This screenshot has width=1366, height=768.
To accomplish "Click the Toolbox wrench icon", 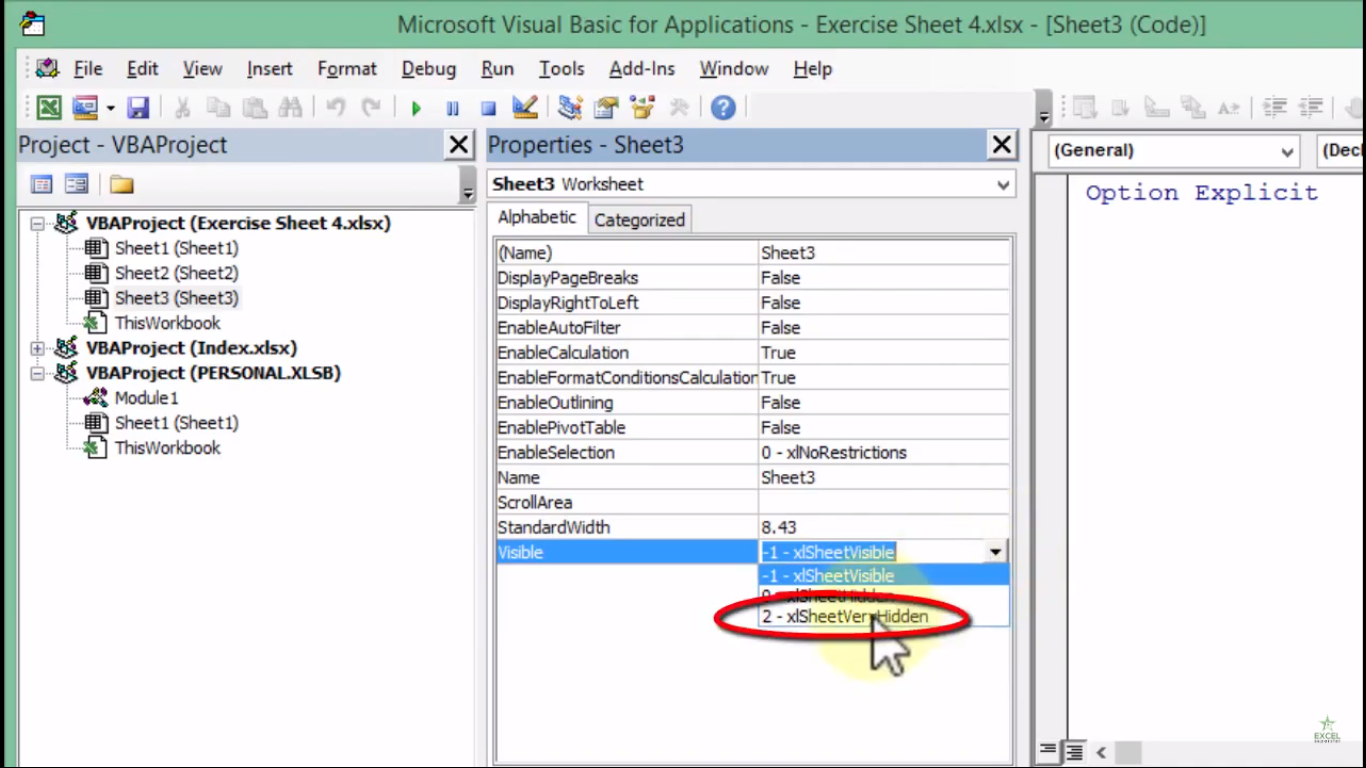I will [x=678, y=107].
